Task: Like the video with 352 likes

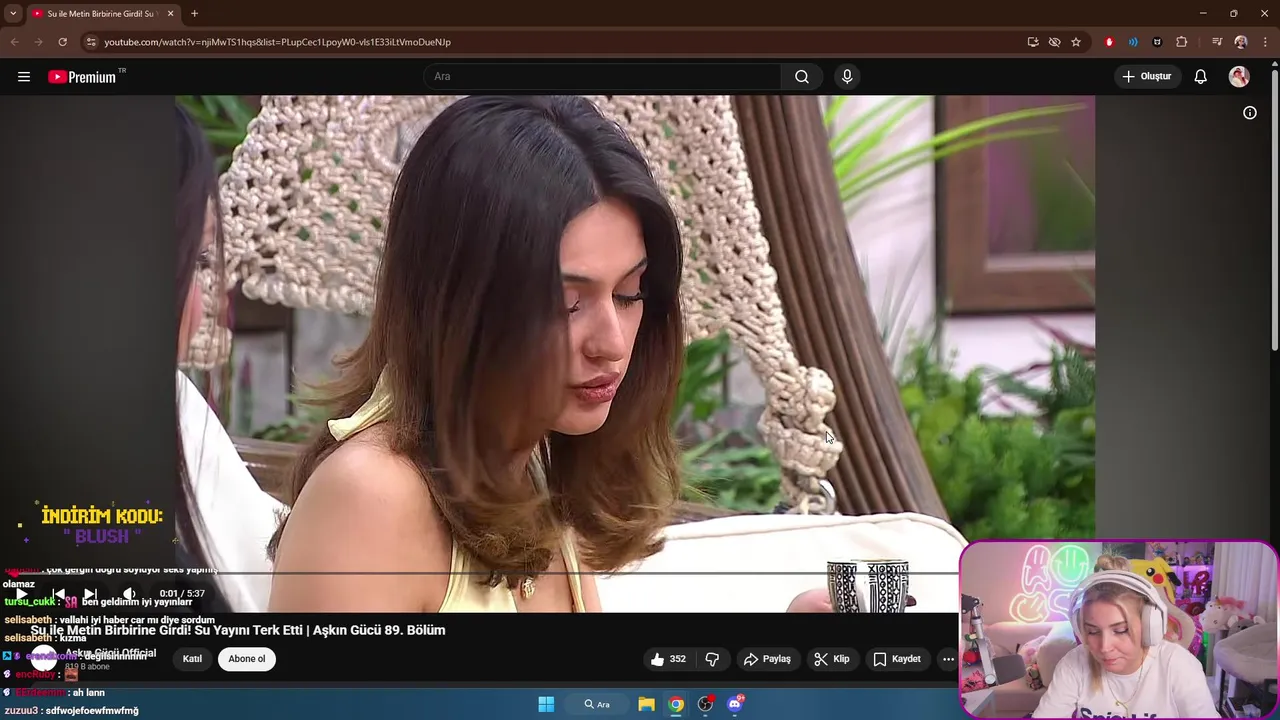Action: 668,659
